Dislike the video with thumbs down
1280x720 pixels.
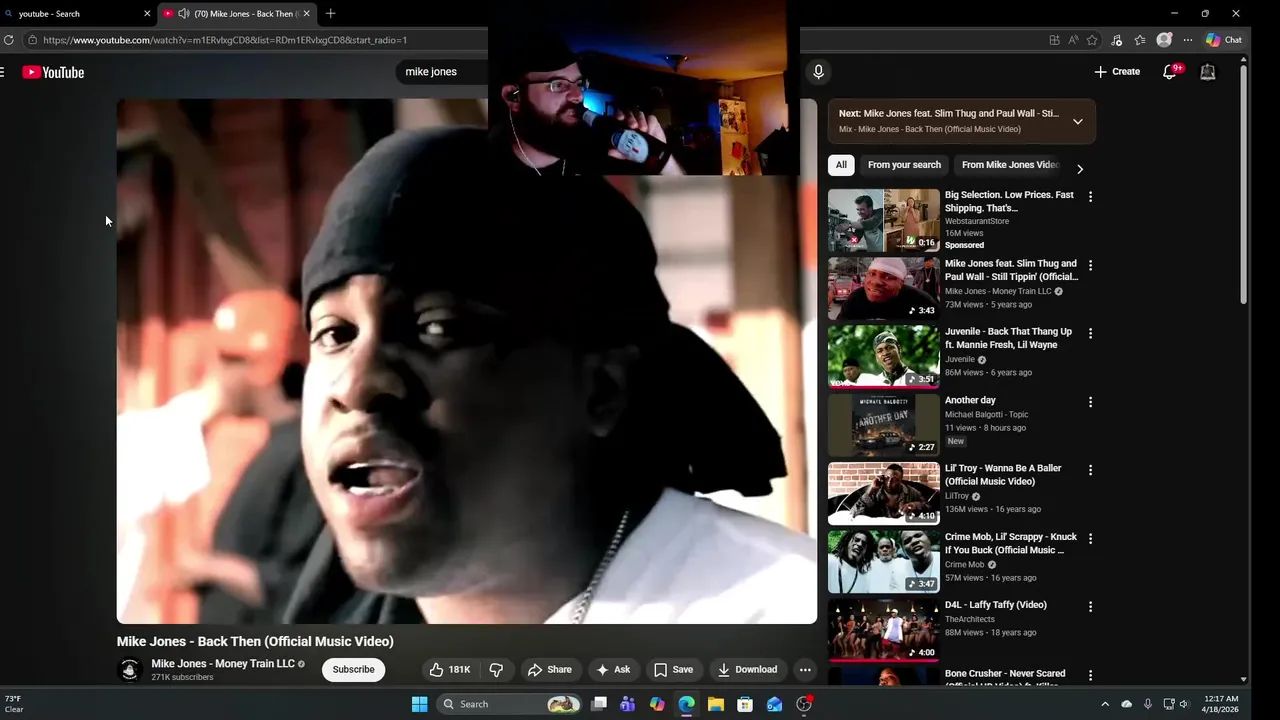click(496, 670)
